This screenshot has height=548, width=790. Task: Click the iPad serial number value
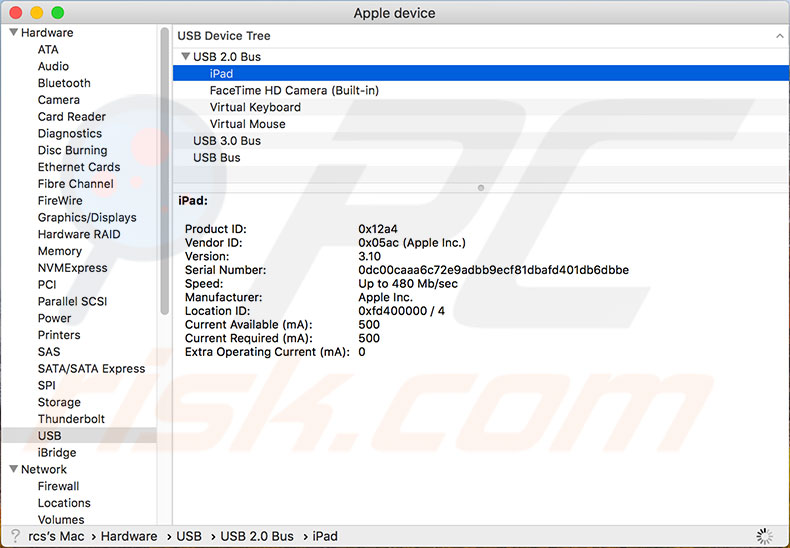click(493, 270)
